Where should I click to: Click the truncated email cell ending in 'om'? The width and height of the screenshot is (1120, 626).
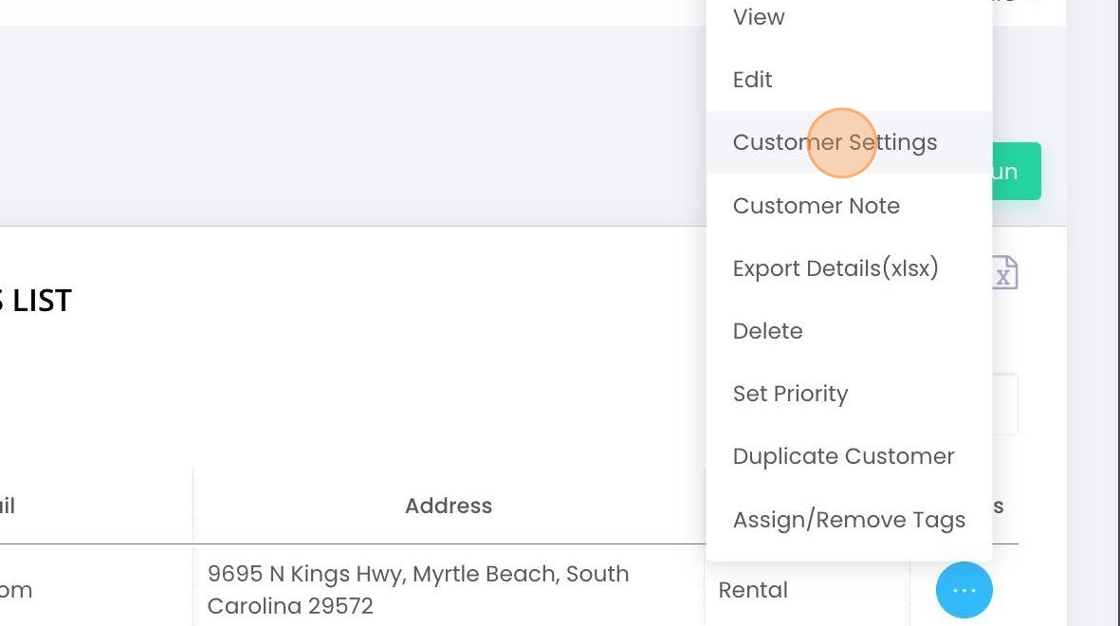point(16,590)
